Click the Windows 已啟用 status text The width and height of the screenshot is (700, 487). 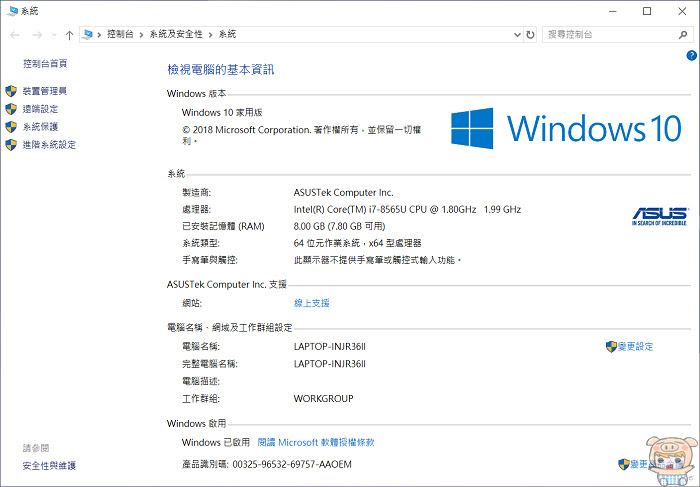click(x=216, y=442)
